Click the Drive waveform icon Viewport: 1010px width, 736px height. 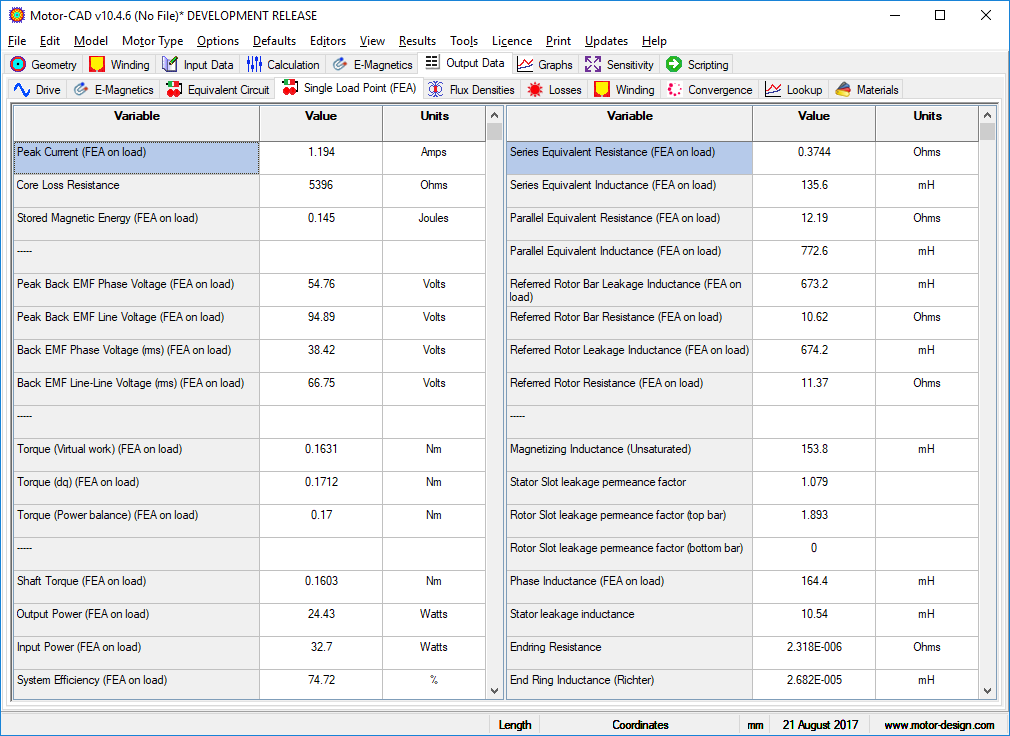22,90
